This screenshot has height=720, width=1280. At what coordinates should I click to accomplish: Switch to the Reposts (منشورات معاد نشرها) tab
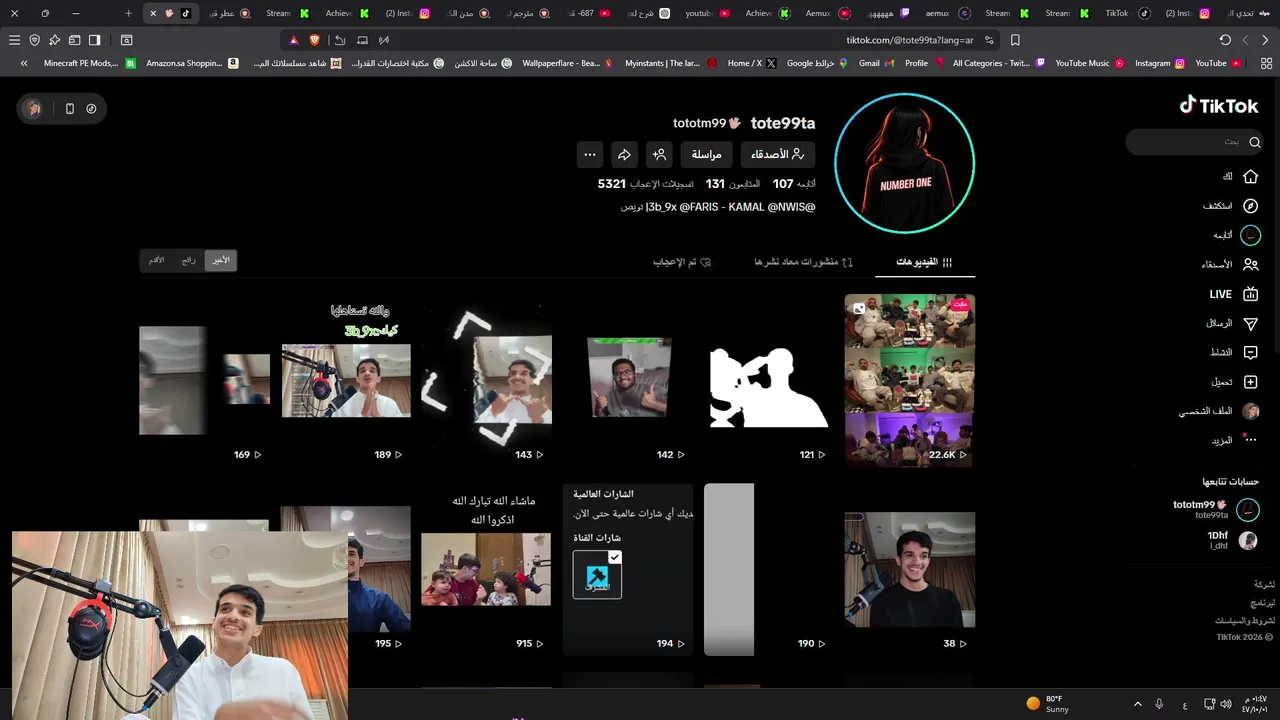[x=804, y=262]
